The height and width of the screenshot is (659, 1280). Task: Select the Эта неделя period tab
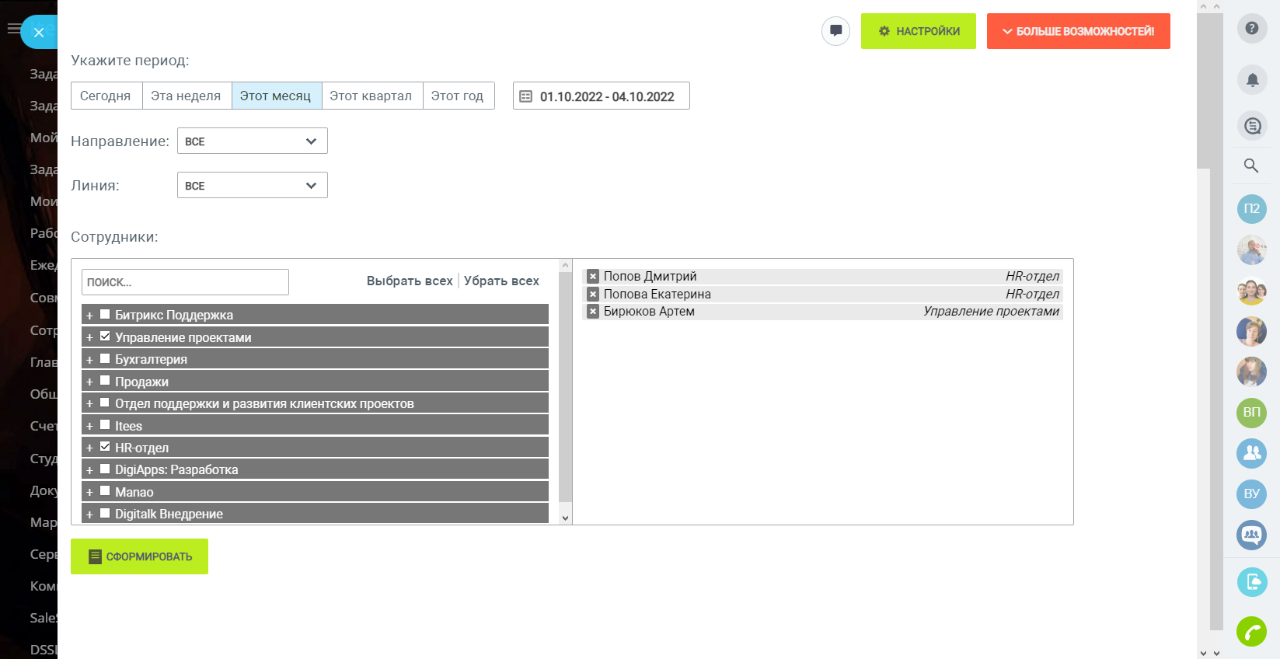click(x=186, y=96)
